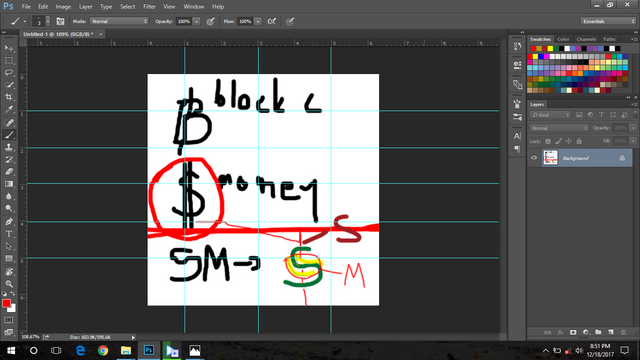Select the Path Selection tool
This screenshot has height=360, width=640.
click(x=9, y=246)
